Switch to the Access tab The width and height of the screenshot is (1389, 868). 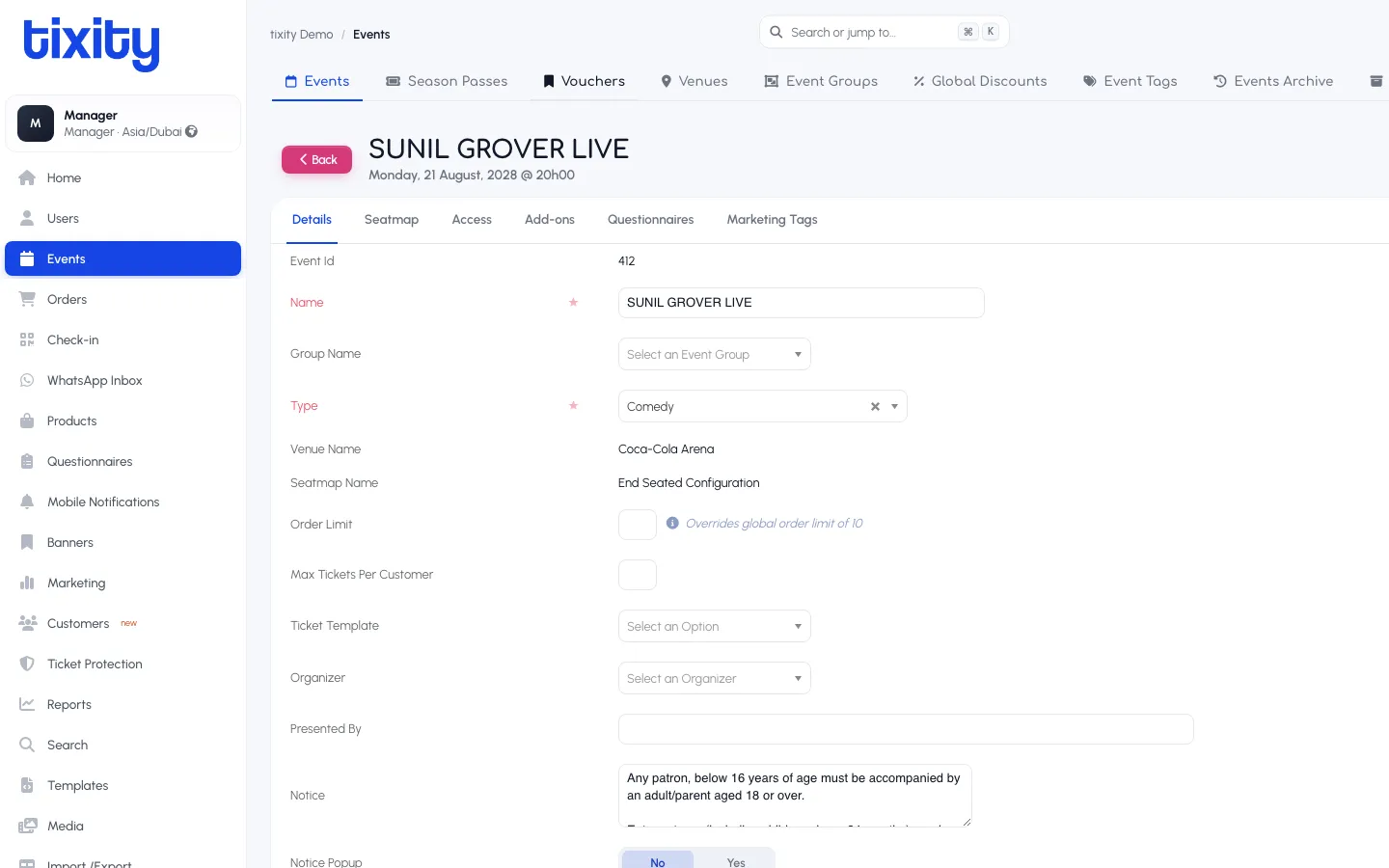click(x=472, y=220)
